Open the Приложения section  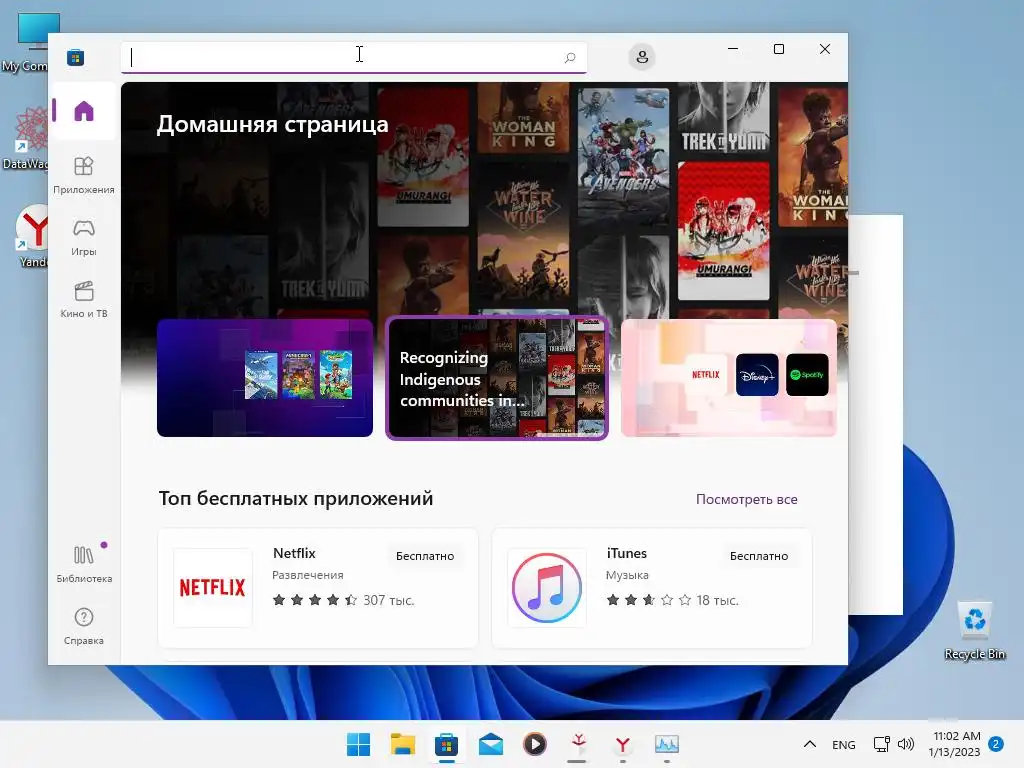point(84,175)
